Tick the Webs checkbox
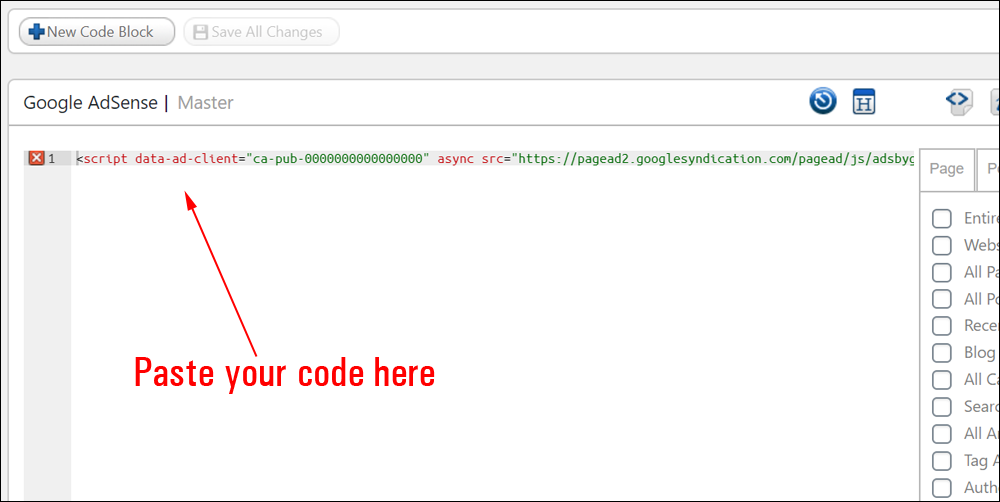 pos(941,245)
